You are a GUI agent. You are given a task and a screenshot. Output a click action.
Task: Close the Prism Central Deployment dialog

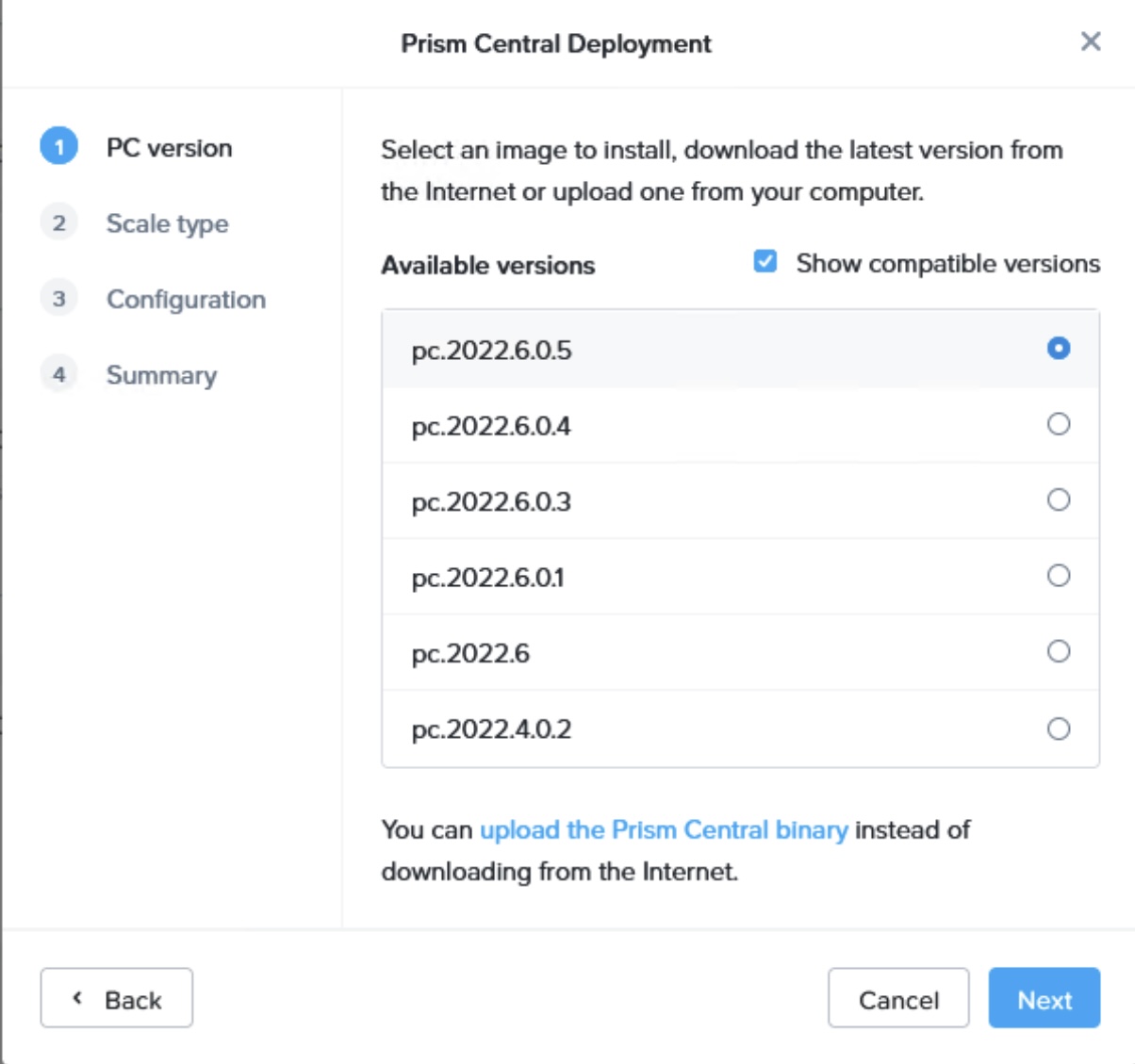click(1090, 41)
